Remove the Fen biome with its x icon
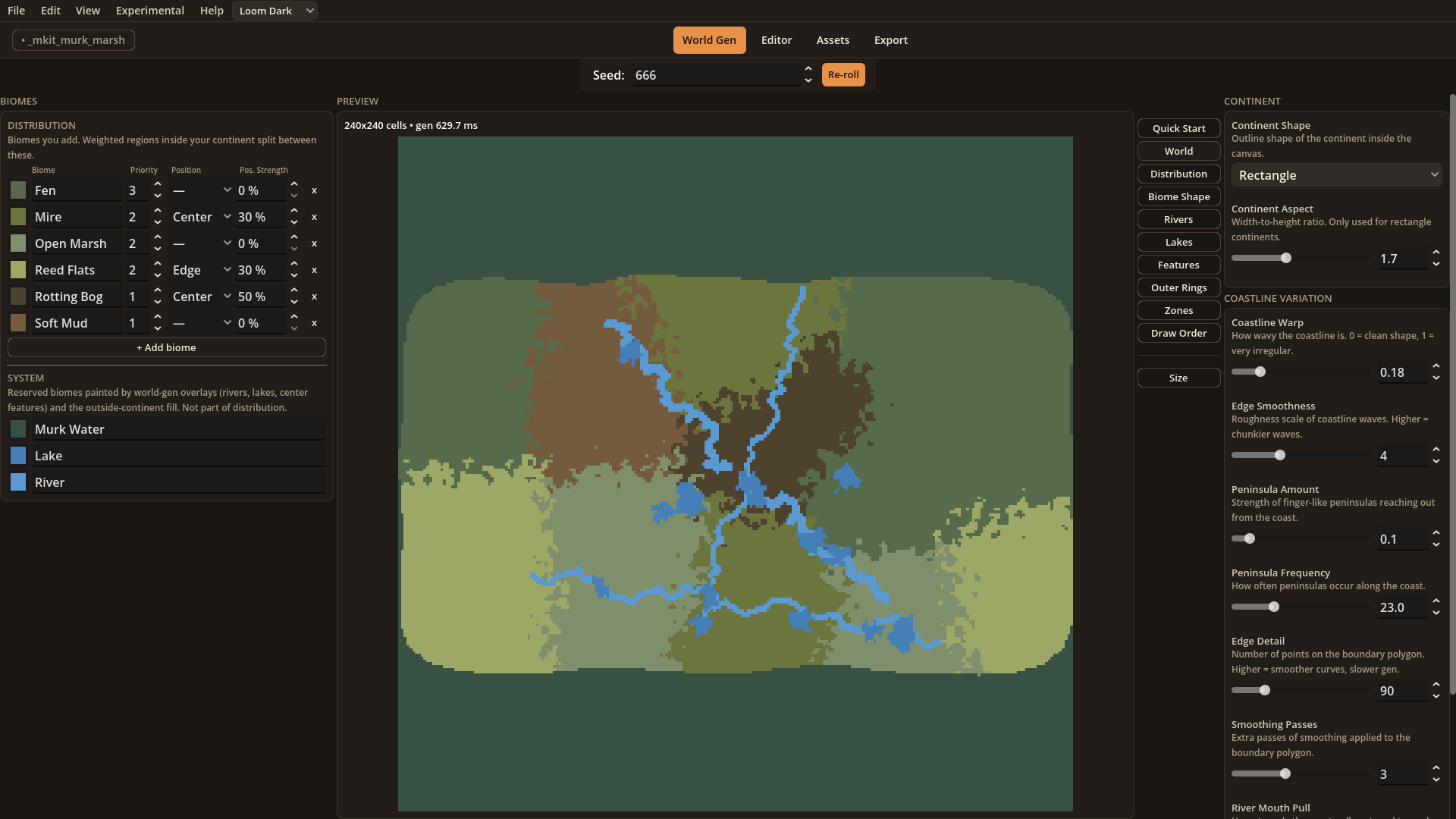The image size is (1456, 819). tap(314, 190)
